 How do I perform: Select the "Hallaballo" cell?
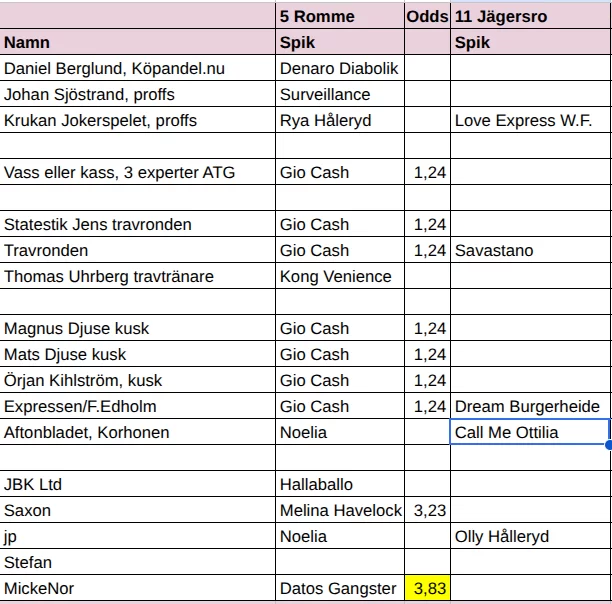coord(339,485)
